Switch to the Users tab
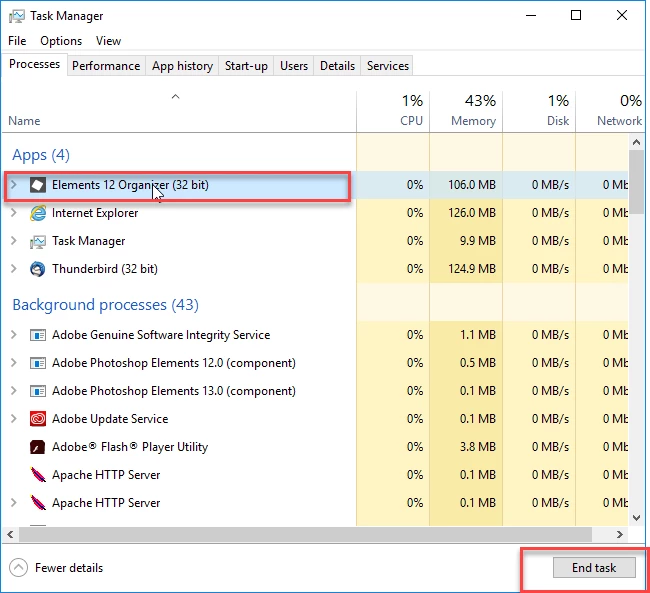The width and height of the screenshot is (650, 593). (294, 66)
